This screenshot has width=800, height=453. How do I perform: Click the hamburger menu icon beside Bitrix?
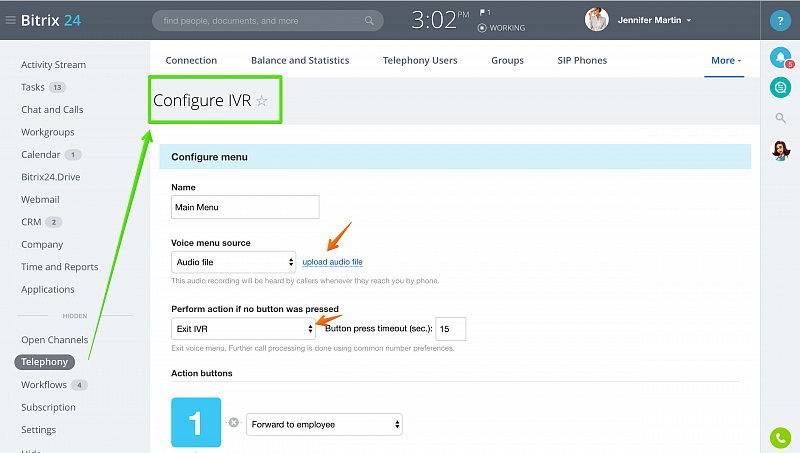click(11, 19)
